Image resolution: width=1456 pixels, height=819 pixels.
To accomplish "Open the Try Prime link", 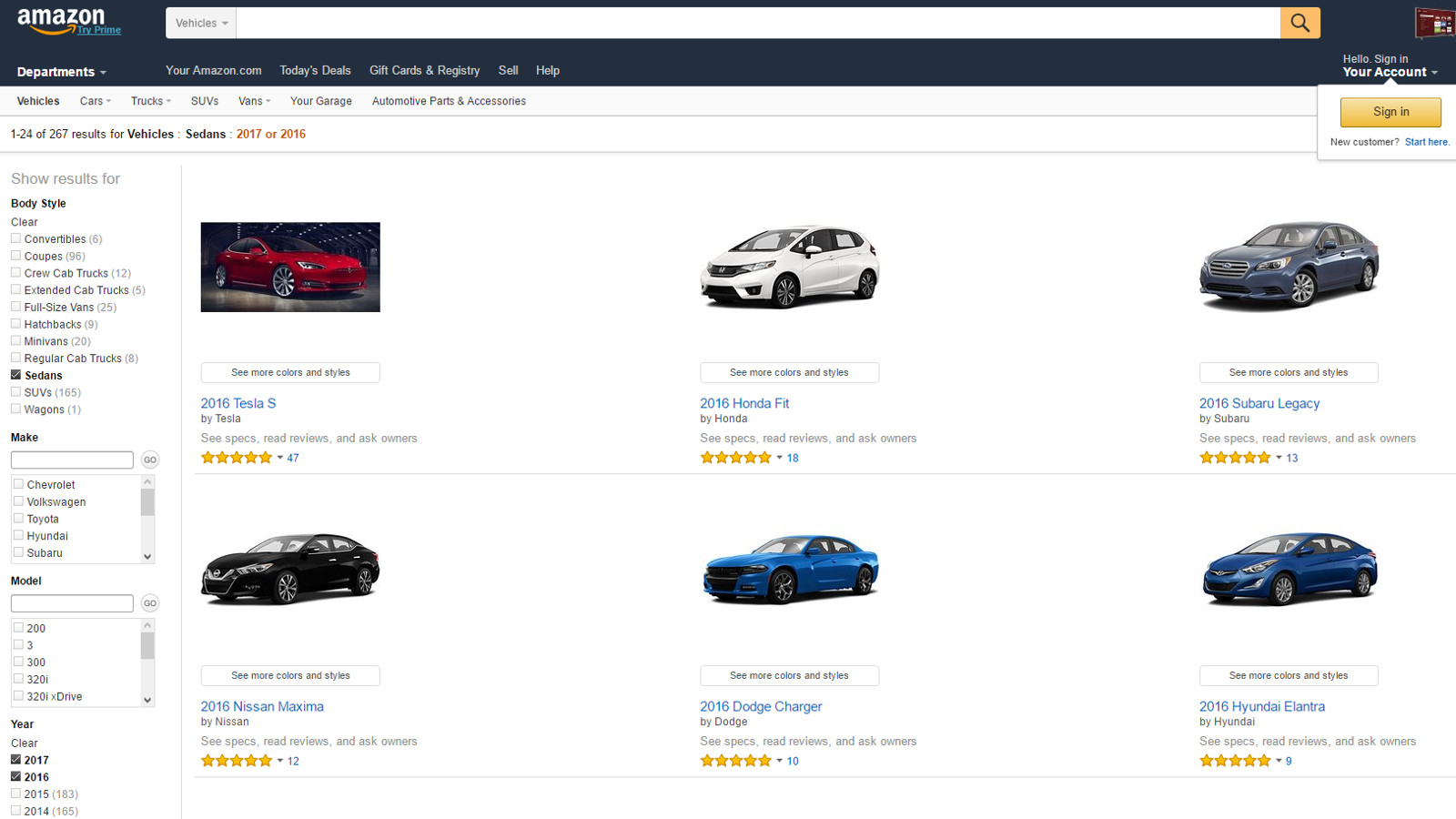I will pyautogui.click(x=99, y=30).
